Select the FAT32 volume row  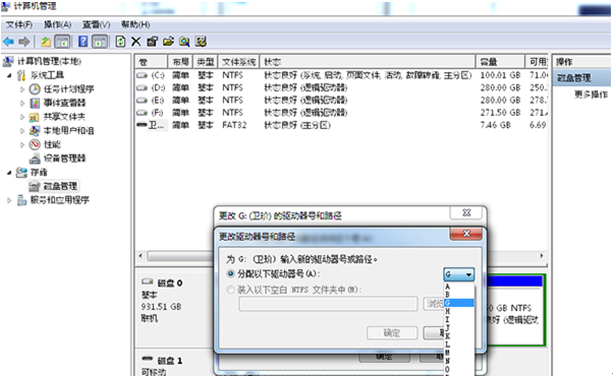point(341,125)
